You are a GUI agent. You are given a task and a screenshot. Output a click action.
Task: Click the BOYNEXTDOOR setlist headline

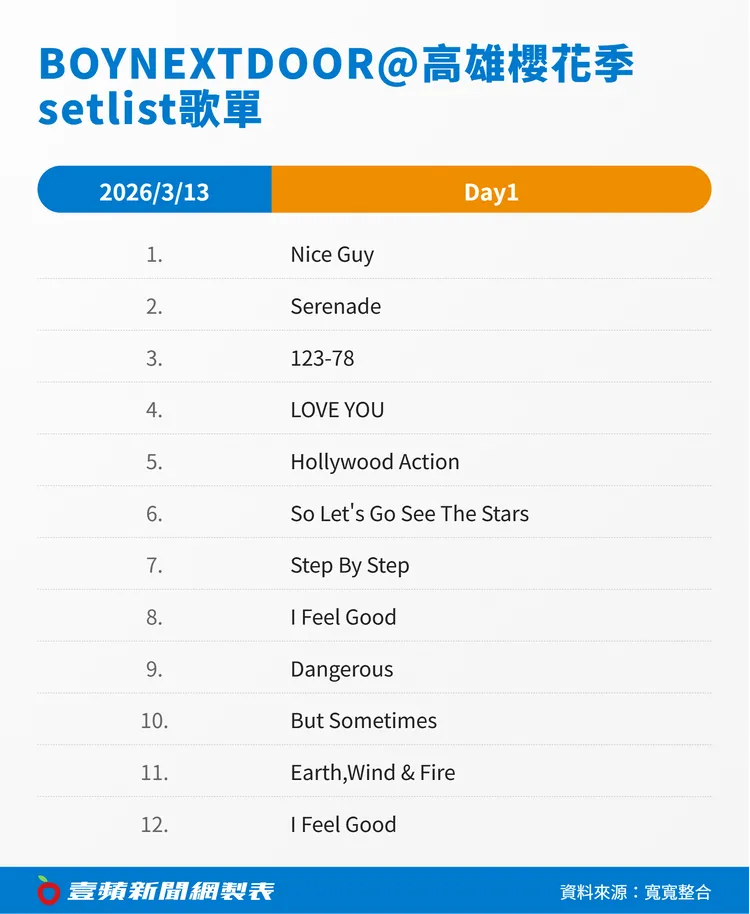[x=336, y=86]
